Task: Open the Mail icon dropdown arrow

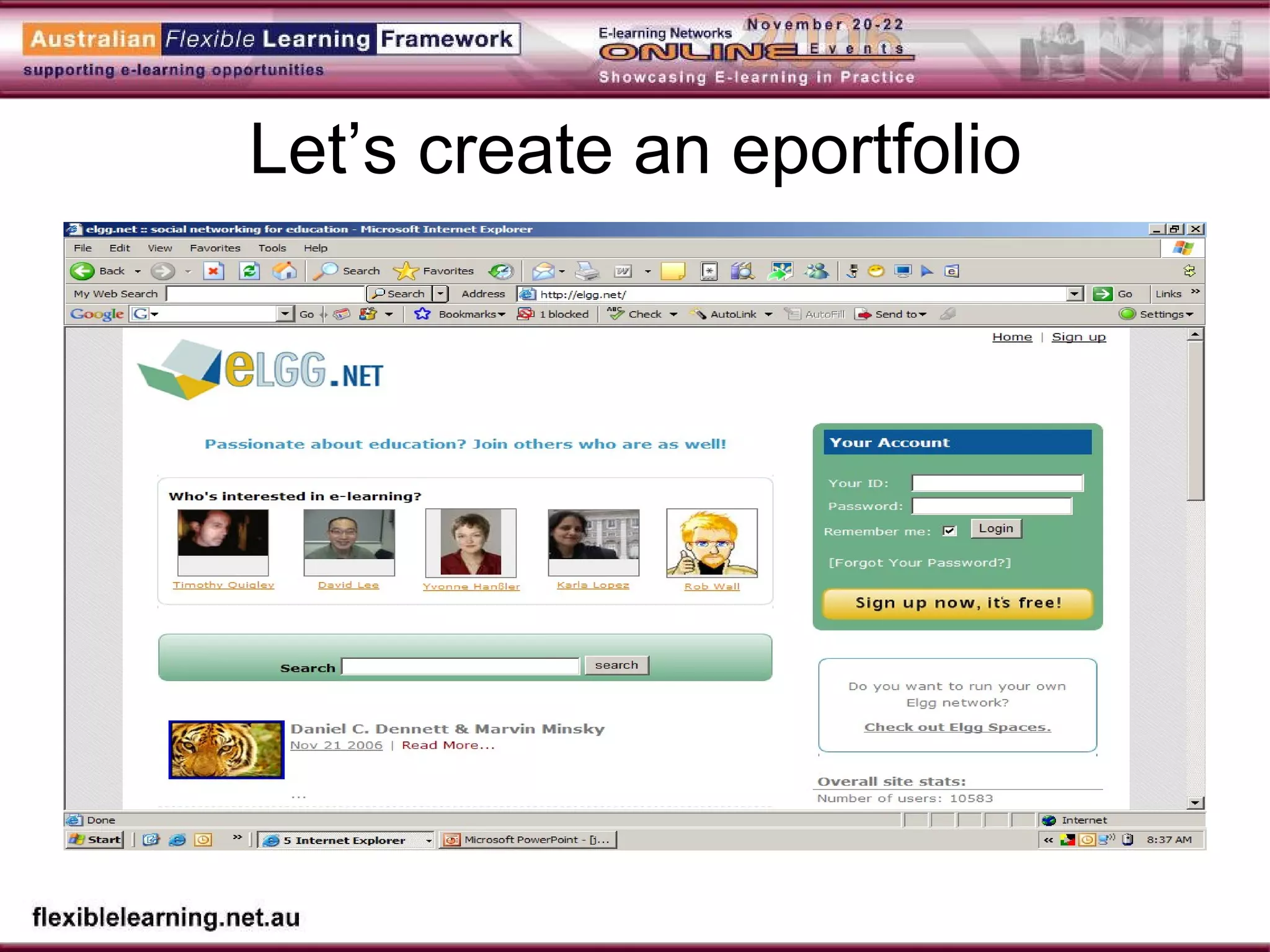Action: (562, 271)
